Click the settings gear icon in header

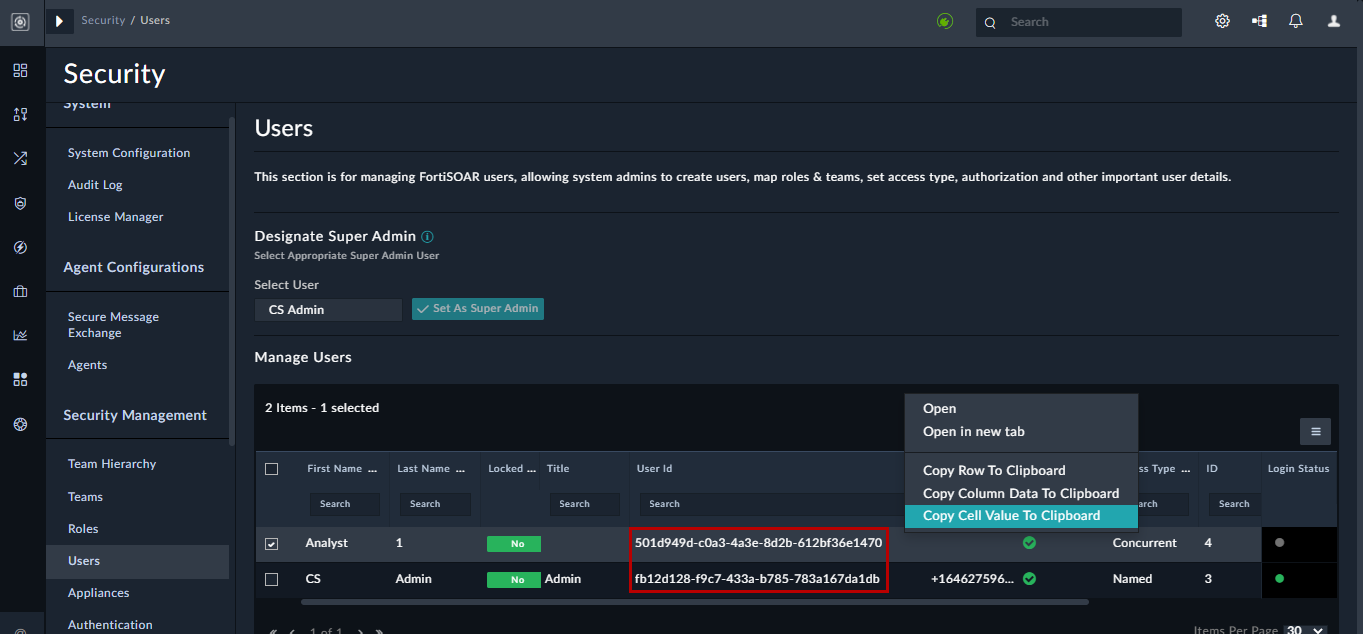tap(1222, 21)
